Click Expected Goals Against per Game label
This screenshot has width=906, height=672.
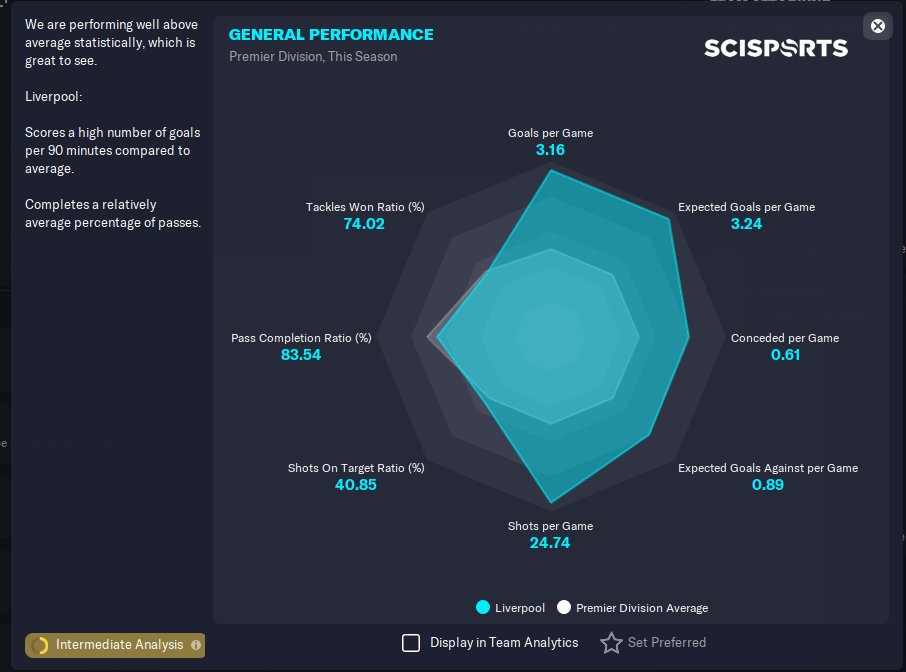(x=768, y=468)
